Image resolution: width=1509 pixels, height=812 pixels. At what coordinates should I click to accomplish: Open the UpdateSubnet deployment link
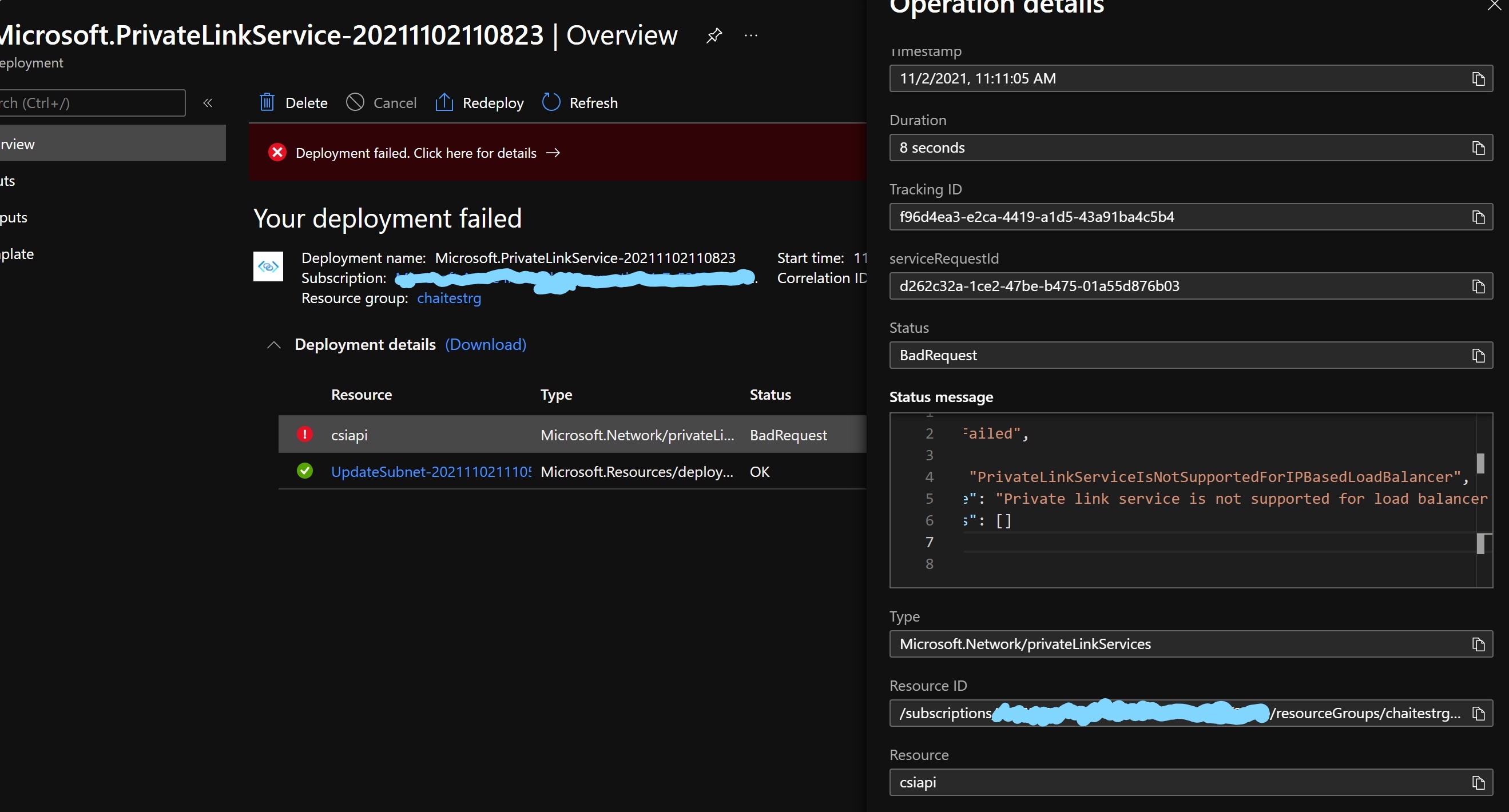(x=431, y=471)
